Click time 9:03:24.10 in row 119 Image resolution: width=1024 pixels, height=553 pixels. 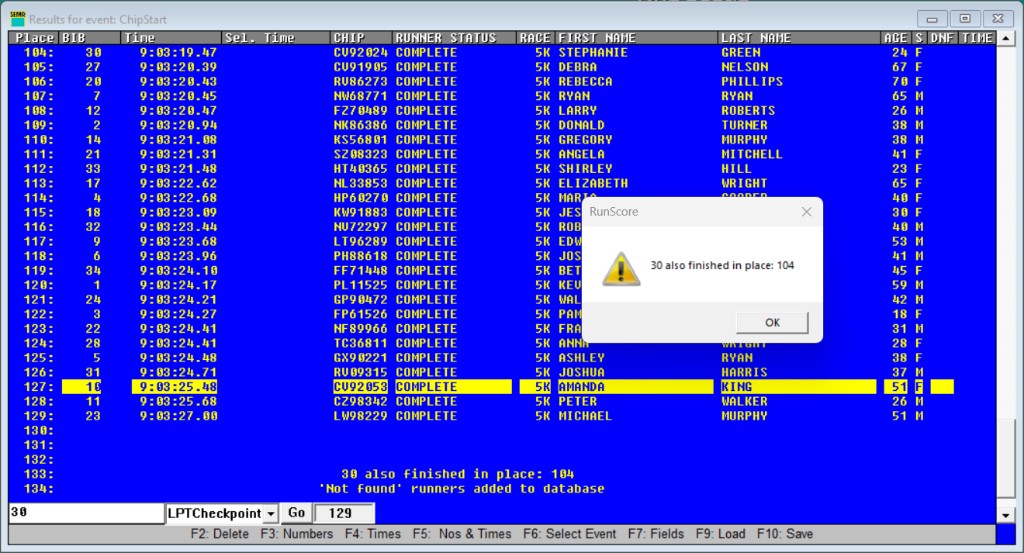[178, 270]
